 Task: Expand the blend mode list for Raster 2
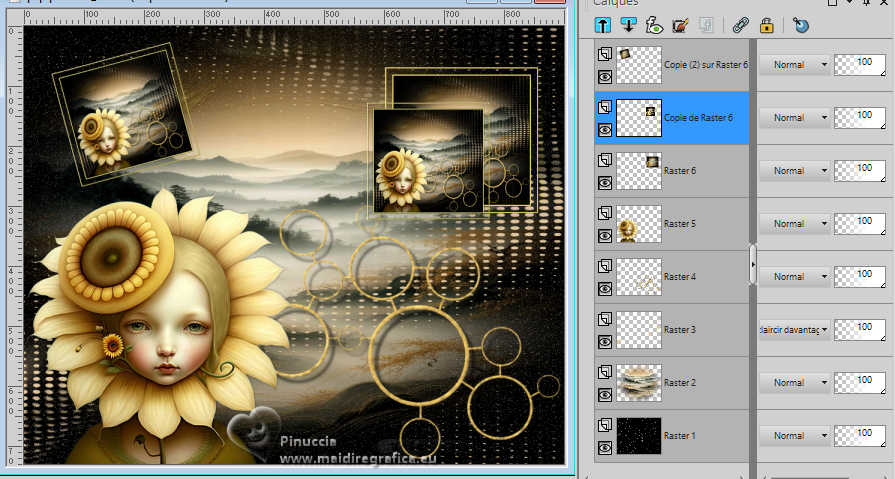pyautogui.click(x=795, y=383)
